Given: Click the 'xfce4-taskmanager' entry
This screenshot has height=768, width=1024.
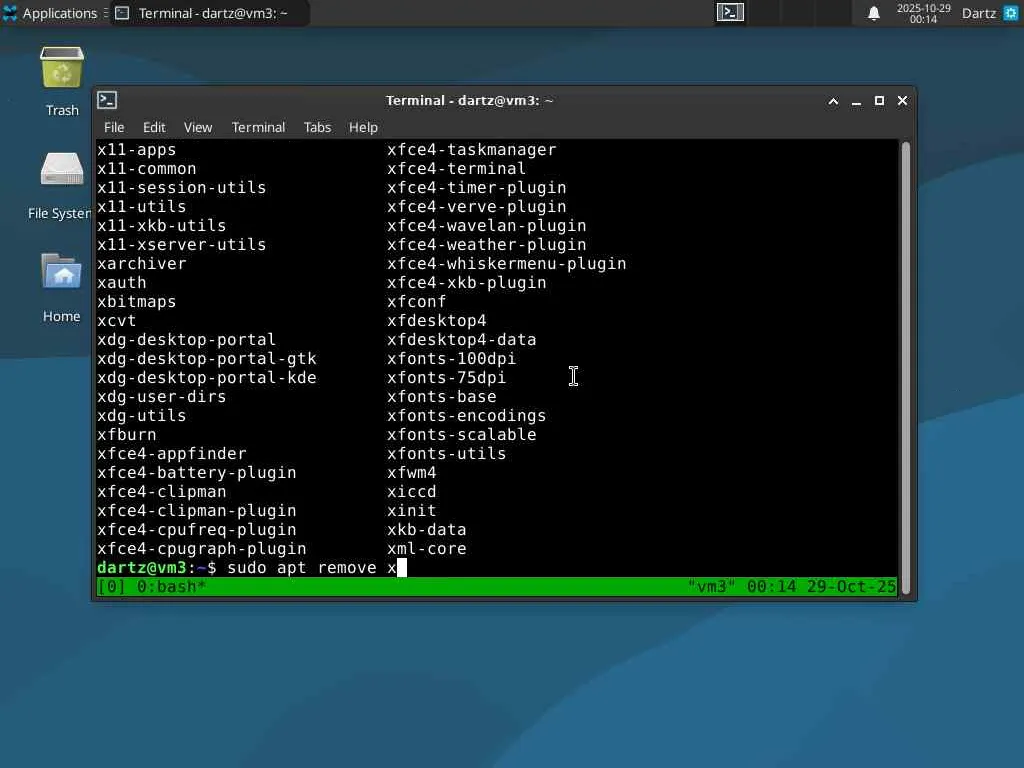Looking at the screenshot, I should [472, 150].
